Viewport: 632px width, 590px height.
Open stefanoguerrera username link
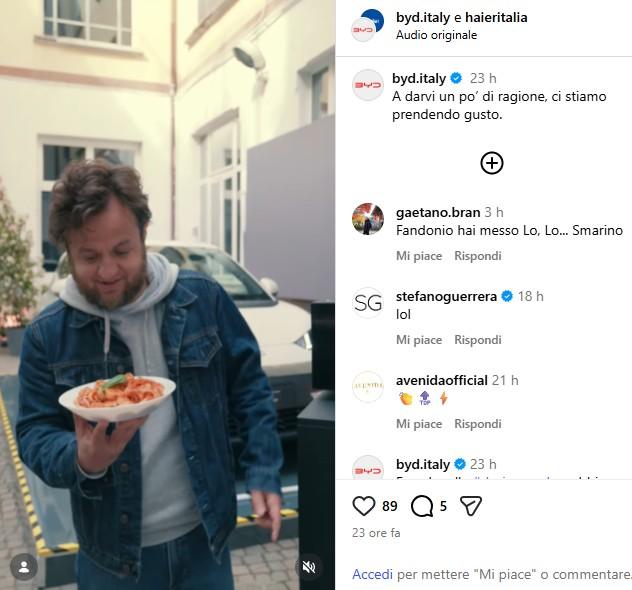(x=446, y=296)
